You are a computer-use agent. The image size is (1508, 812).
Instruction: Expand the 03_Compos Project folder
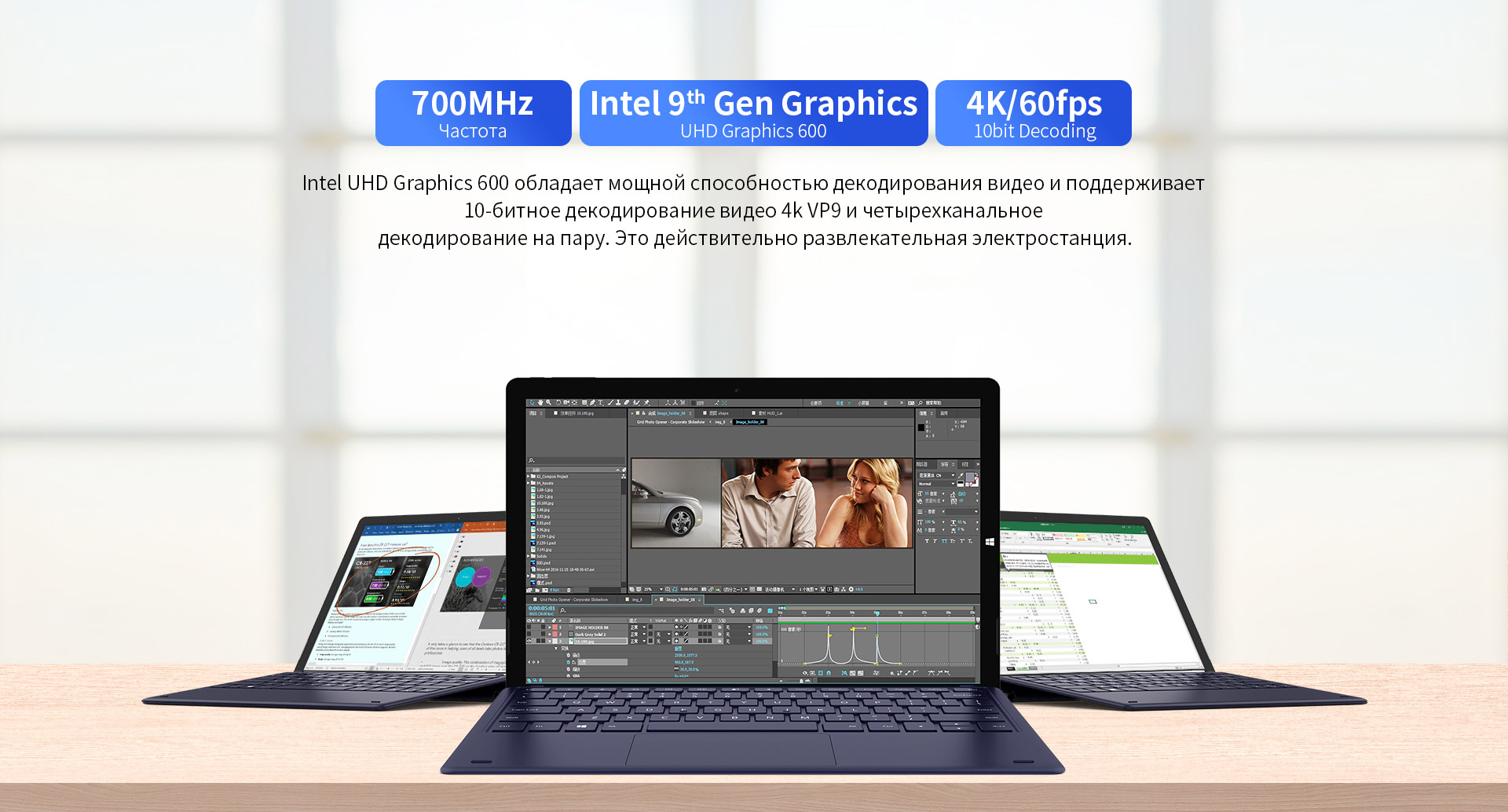click(x=529, y=476)
